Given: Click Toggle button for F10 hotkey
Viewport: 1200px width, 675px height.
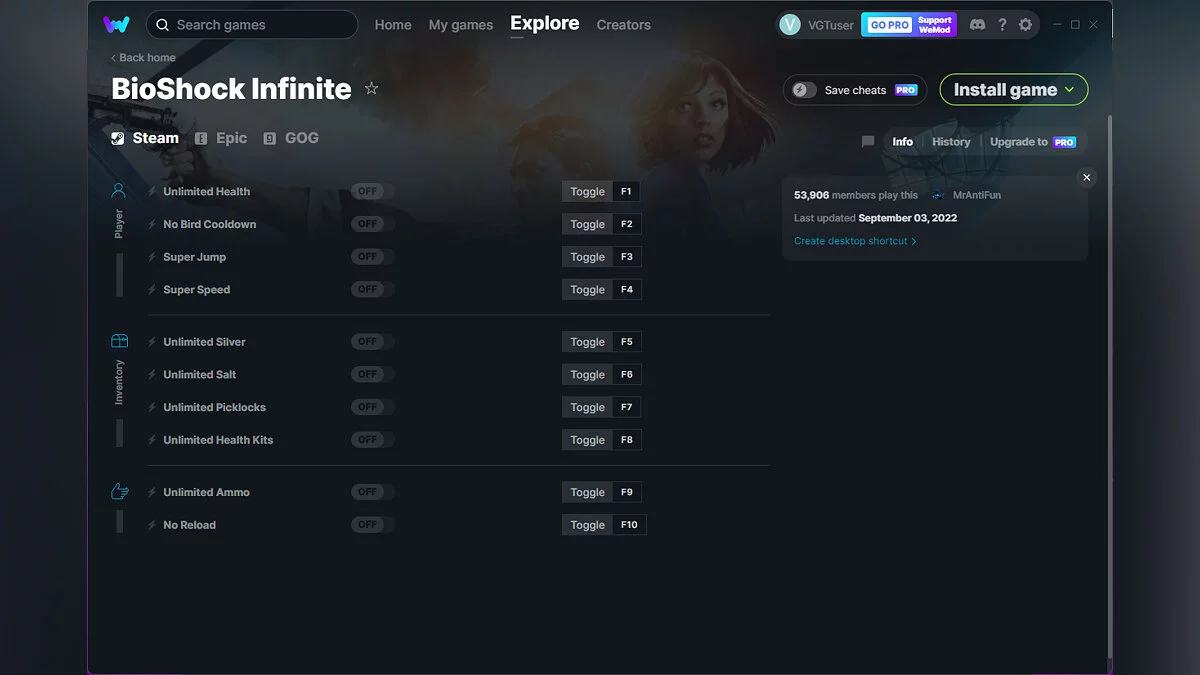Looking at the screenshot, I should [x=587, y=525].
